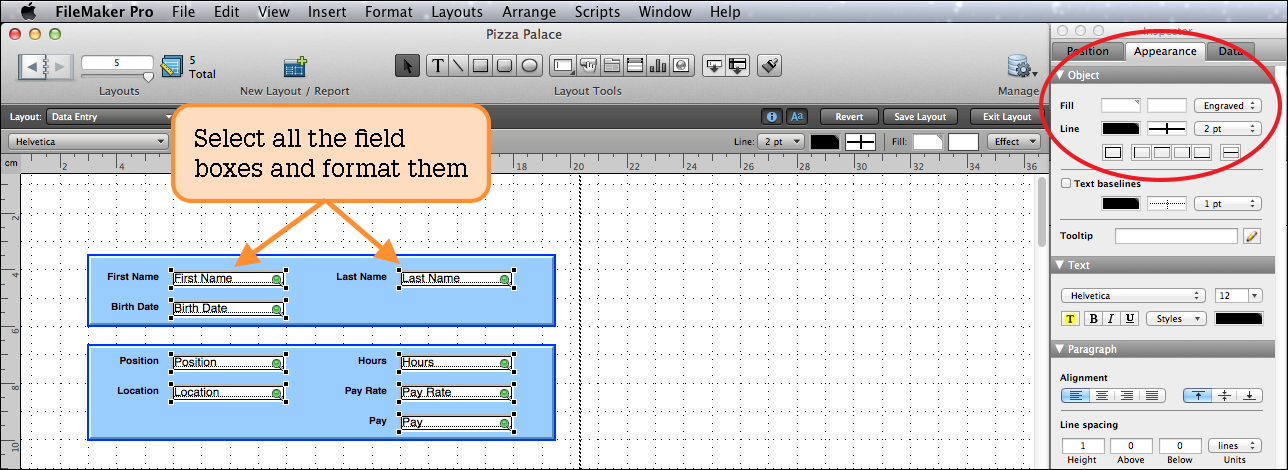Select the Web Viewer tool
This screenshot has height=470, width=1288.
pos(681,66)
